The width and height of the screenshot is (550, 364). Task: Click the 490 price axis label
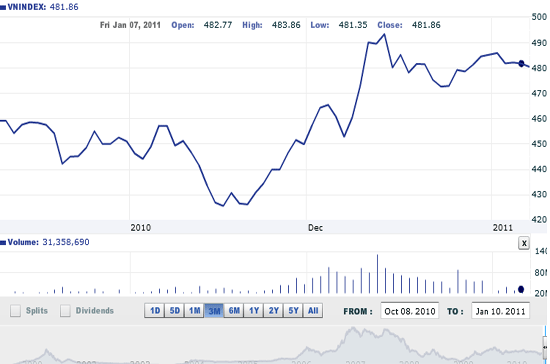pyautogui.click(x=539, y=43)
